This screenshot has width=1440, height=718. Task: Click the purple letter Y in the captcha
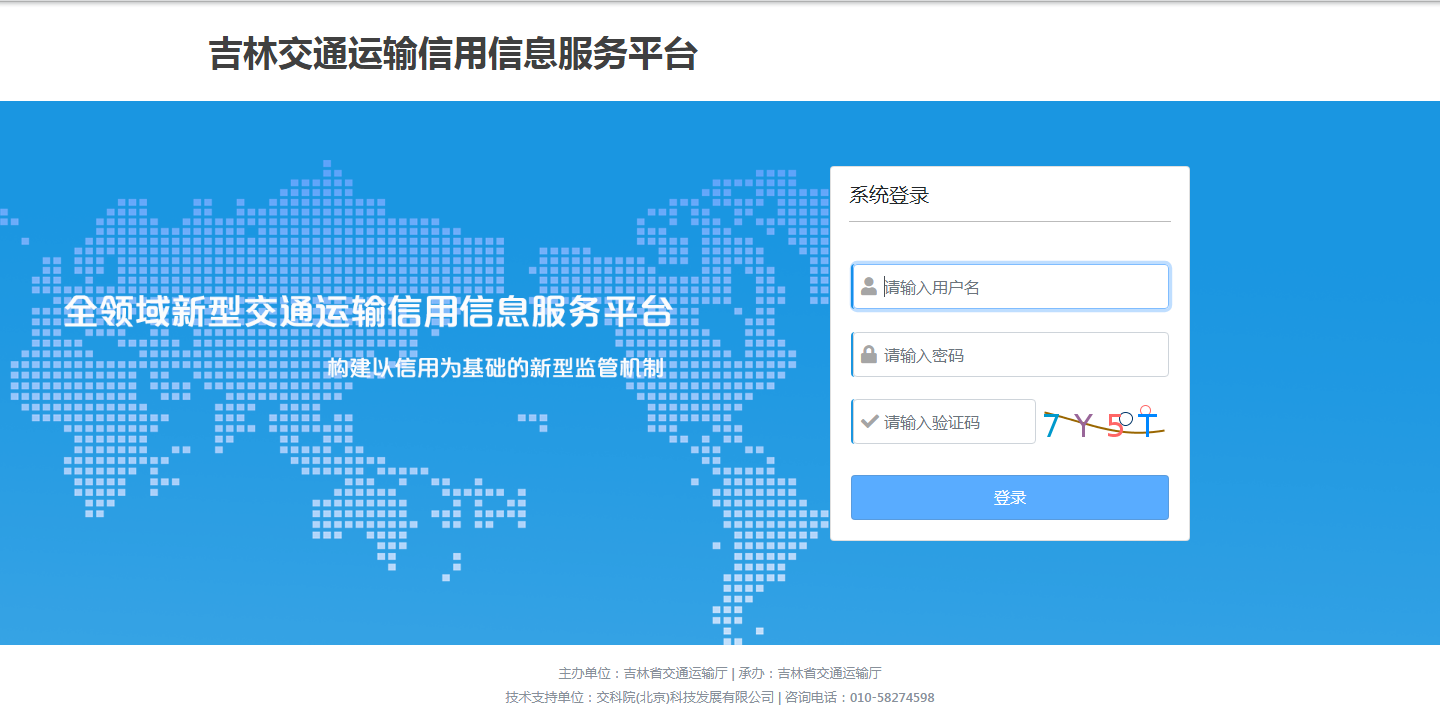point(1082,426)
